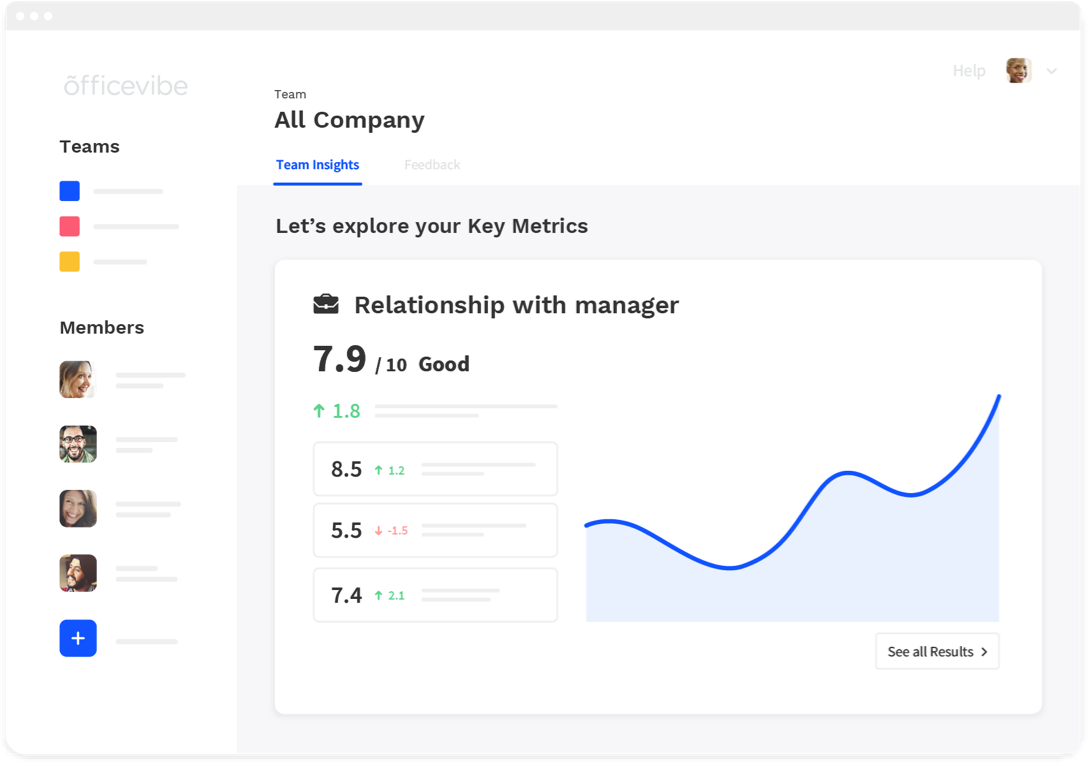Viewport: 1088px width, 764px height.
Task: Click the briefcase icon beside Relationship with manager
Action: pyautogui.click(x=326, y=304)
